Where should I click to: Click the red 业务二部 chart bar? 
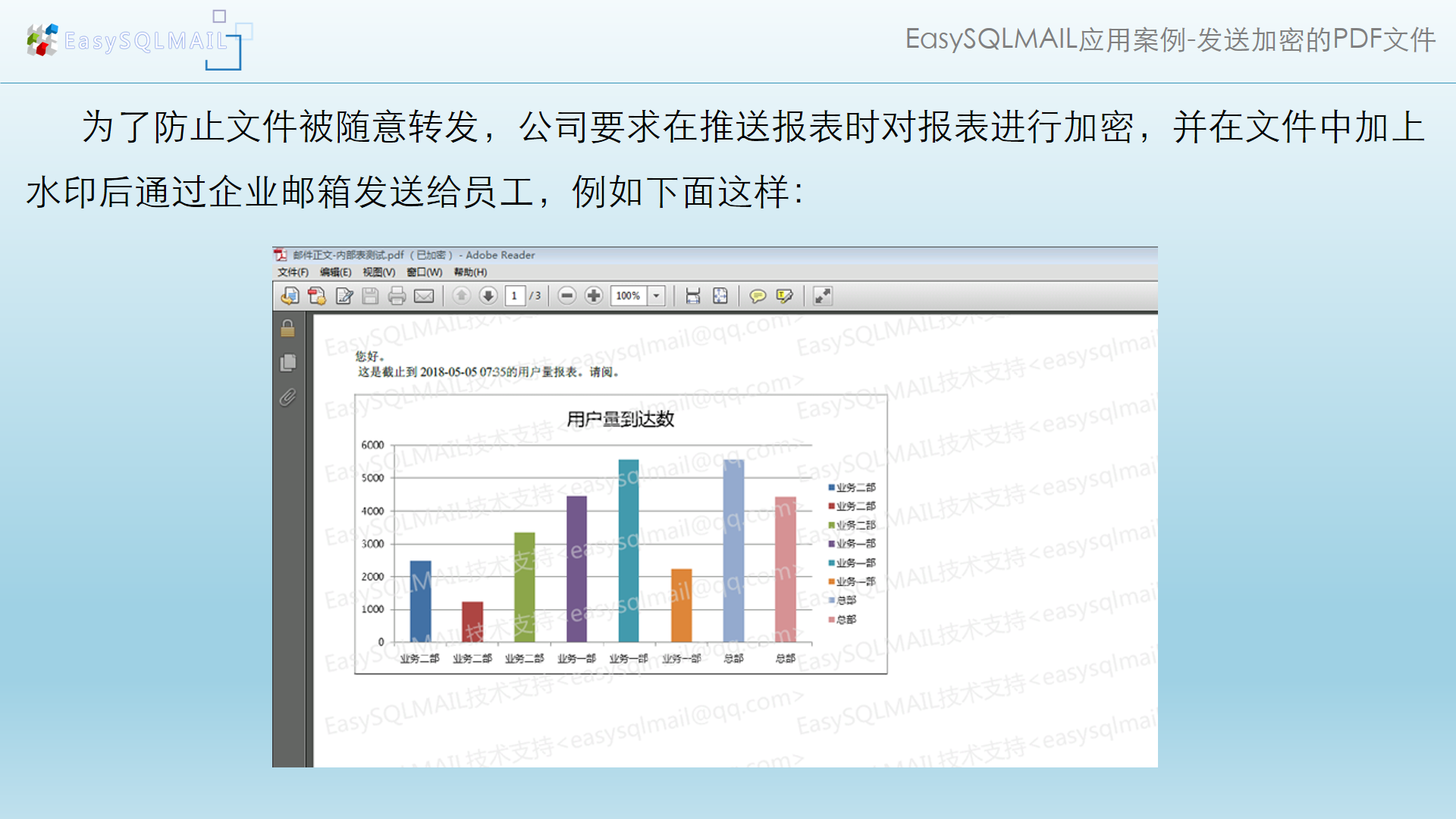(472, 622)
